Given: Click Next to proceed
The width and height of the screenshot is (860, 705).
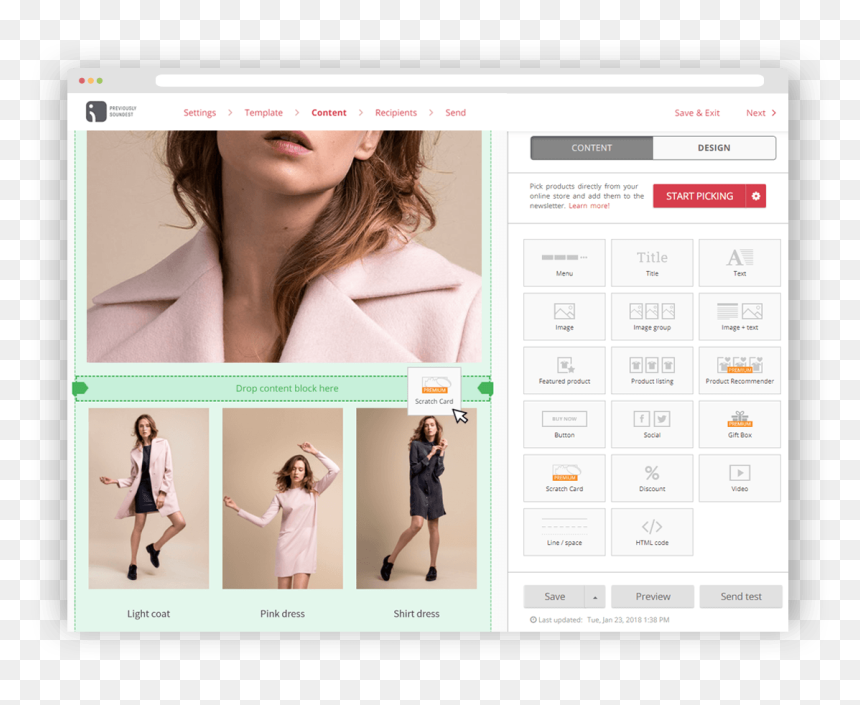Looking at the screenshot, I should [761, 112].
